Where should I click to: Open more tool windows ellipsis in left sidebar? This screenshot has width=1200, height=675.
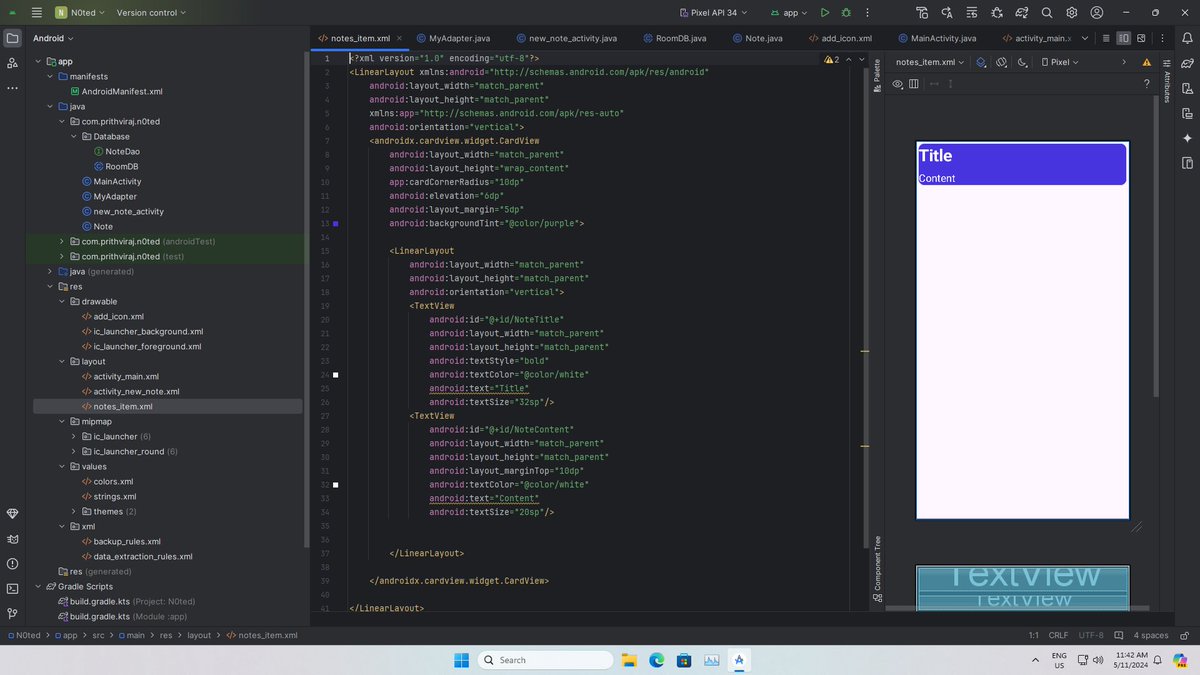tap(12, 88)
